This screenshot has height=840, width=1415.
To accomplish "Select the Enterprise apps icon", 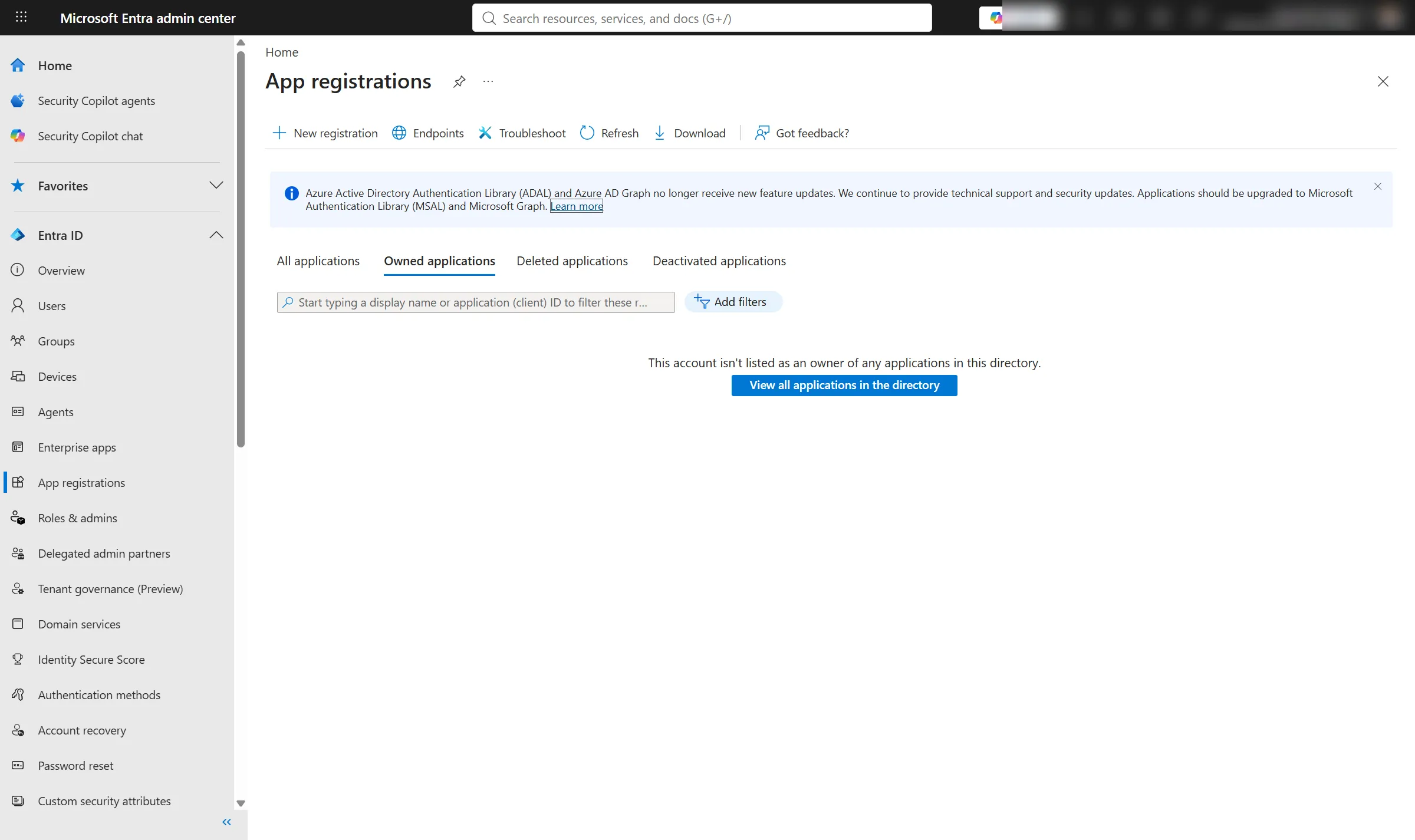I will coord(18,447).
